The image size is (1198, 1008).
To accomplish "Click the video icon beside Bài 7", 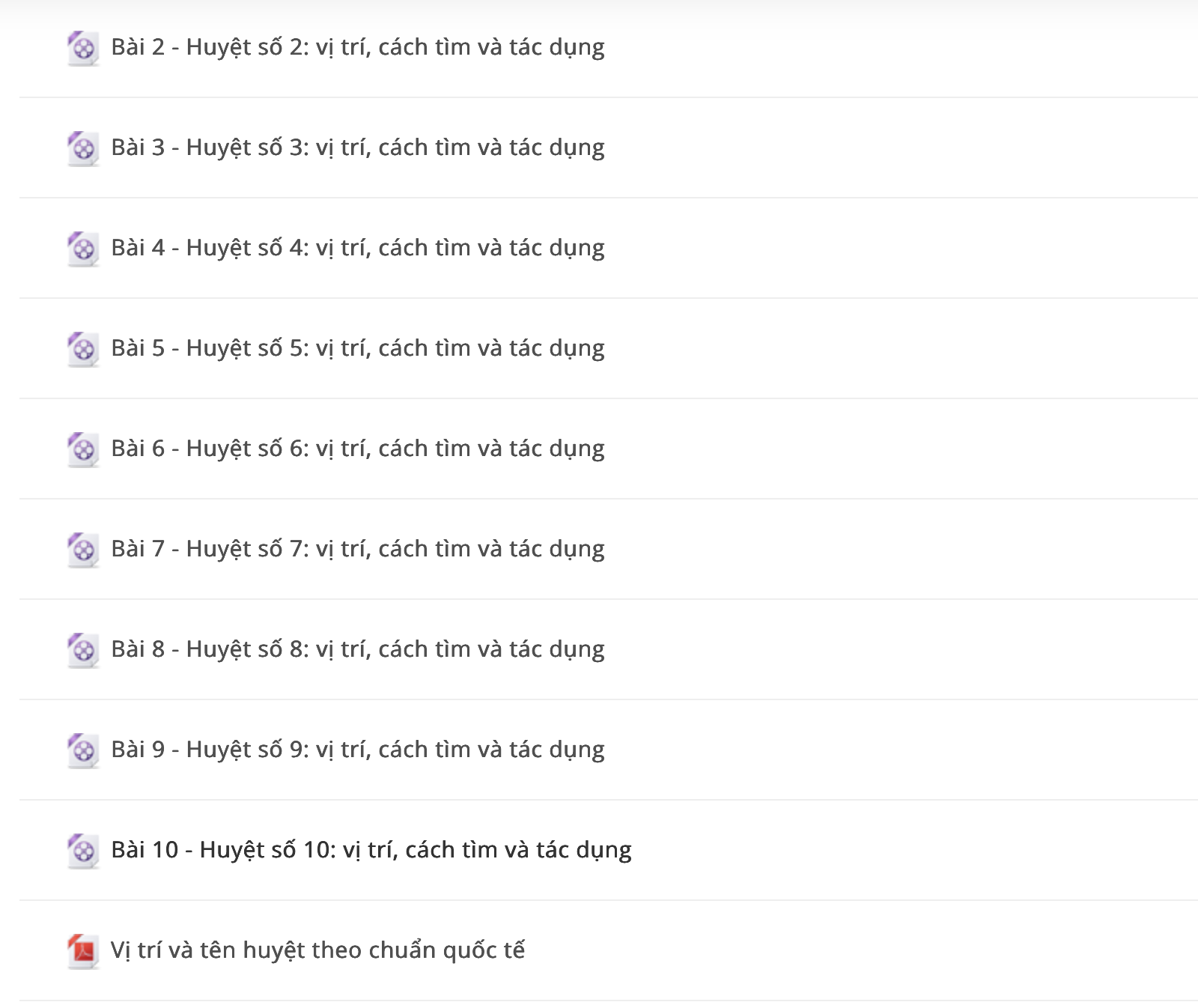I will click(x=83, y=550).
